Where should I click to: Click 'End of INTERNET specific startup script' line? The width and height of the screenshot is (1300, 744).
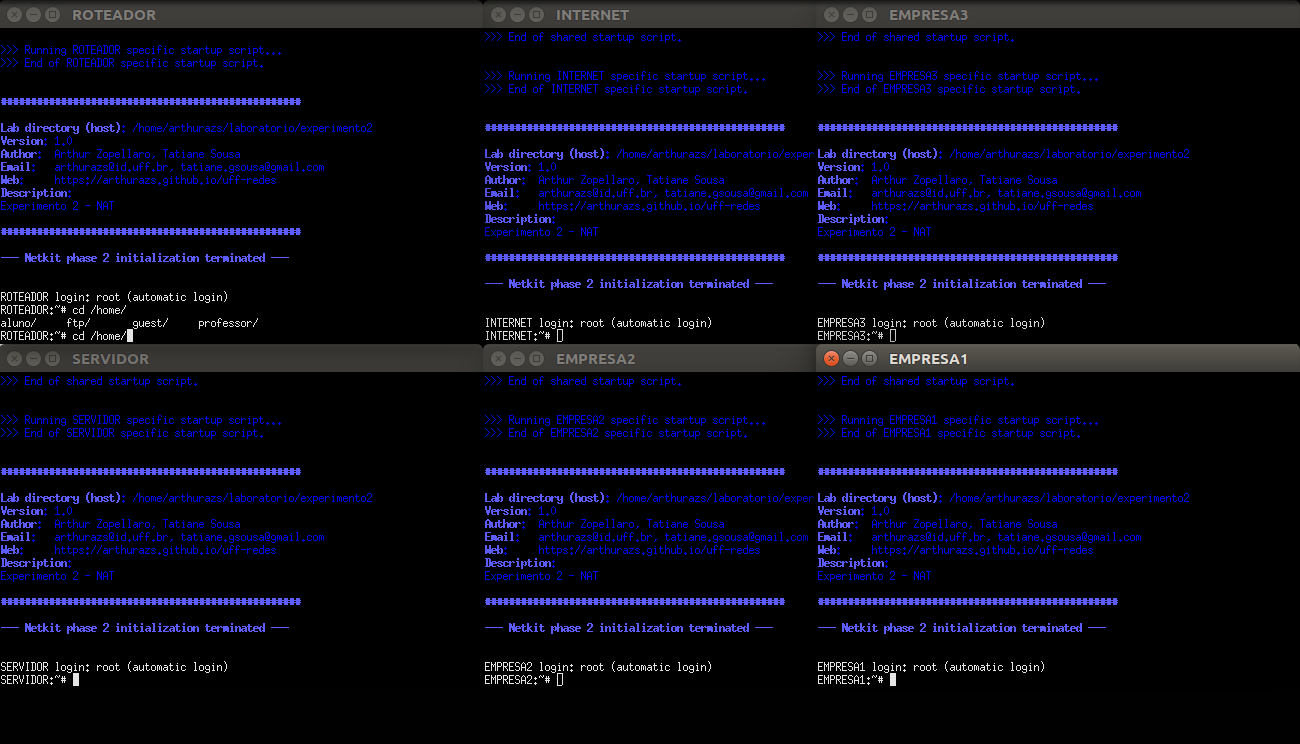(x=616, y=89)
